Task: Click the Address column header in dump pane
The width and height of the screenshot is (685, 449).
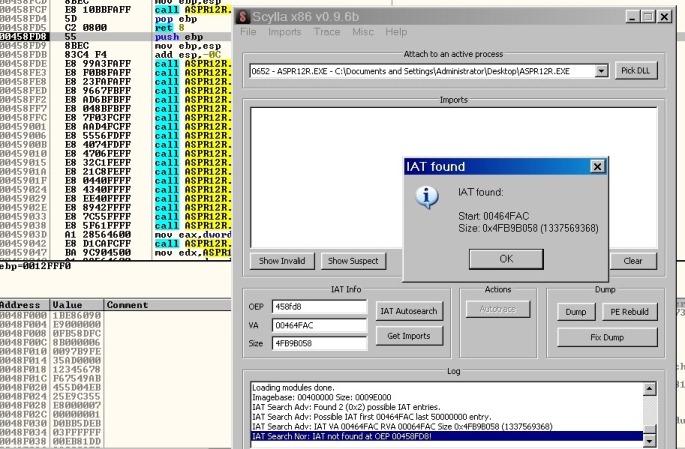Action: click(x=25, y=305)
